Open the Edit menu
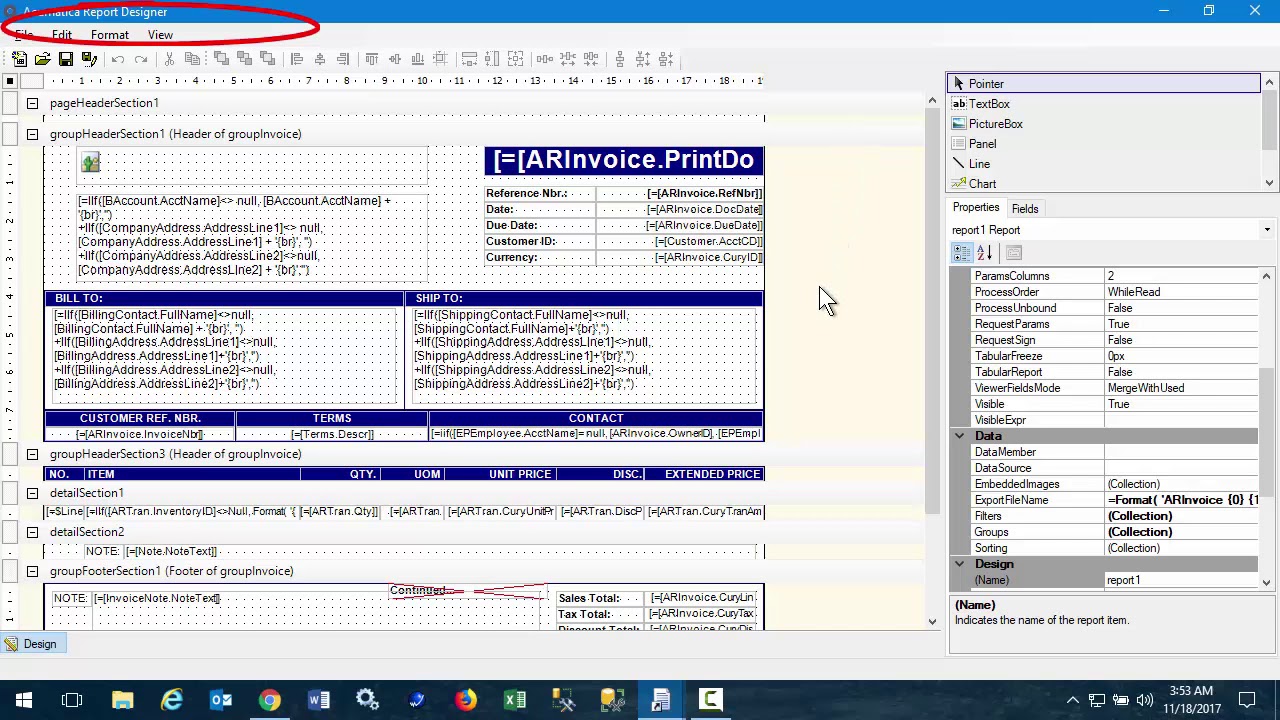The width and height of the screenshot is (1280, 720). (x=62, y=35)
